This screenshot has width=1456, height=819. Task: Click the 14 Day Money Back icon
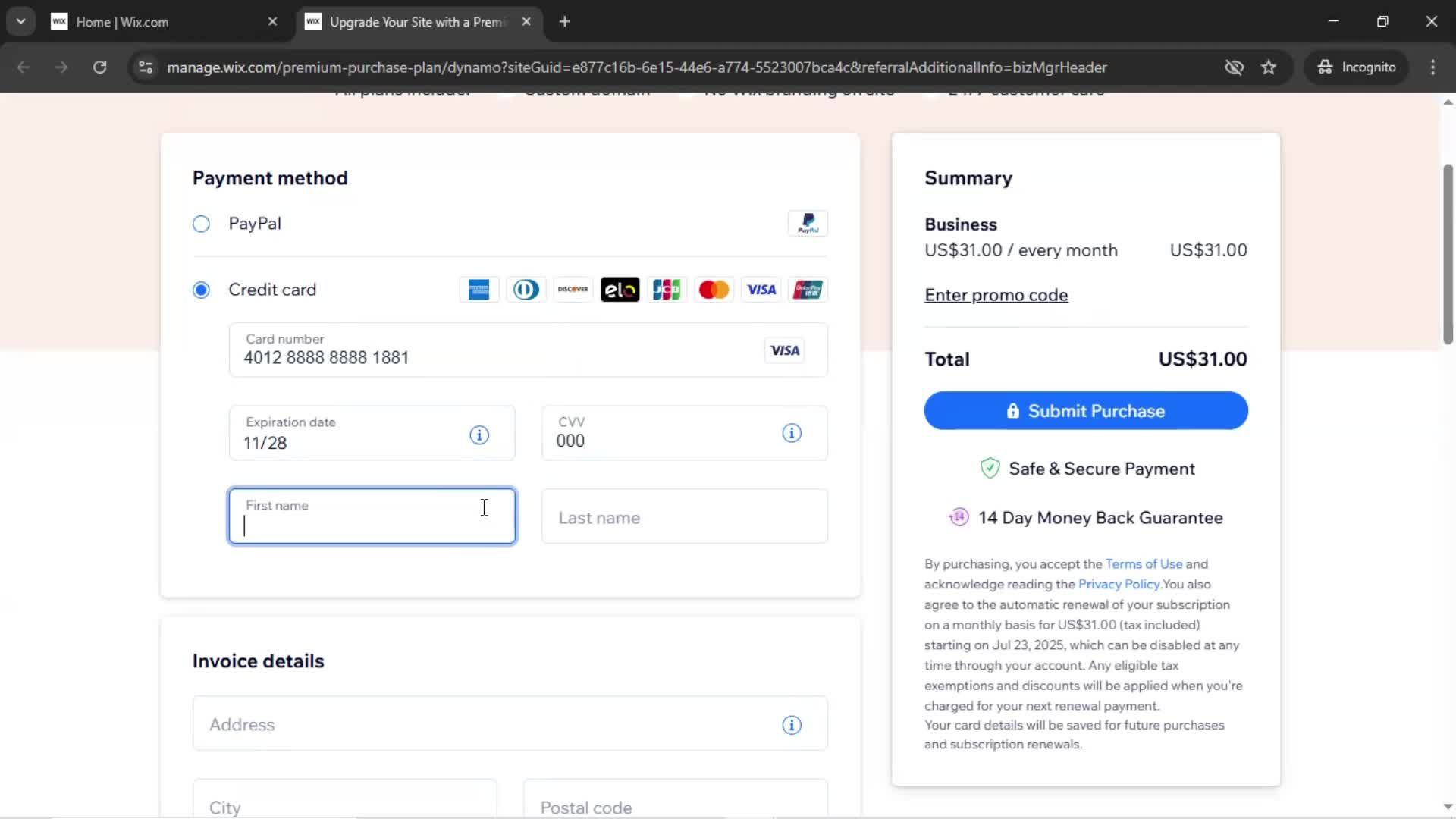pos(959,517)
